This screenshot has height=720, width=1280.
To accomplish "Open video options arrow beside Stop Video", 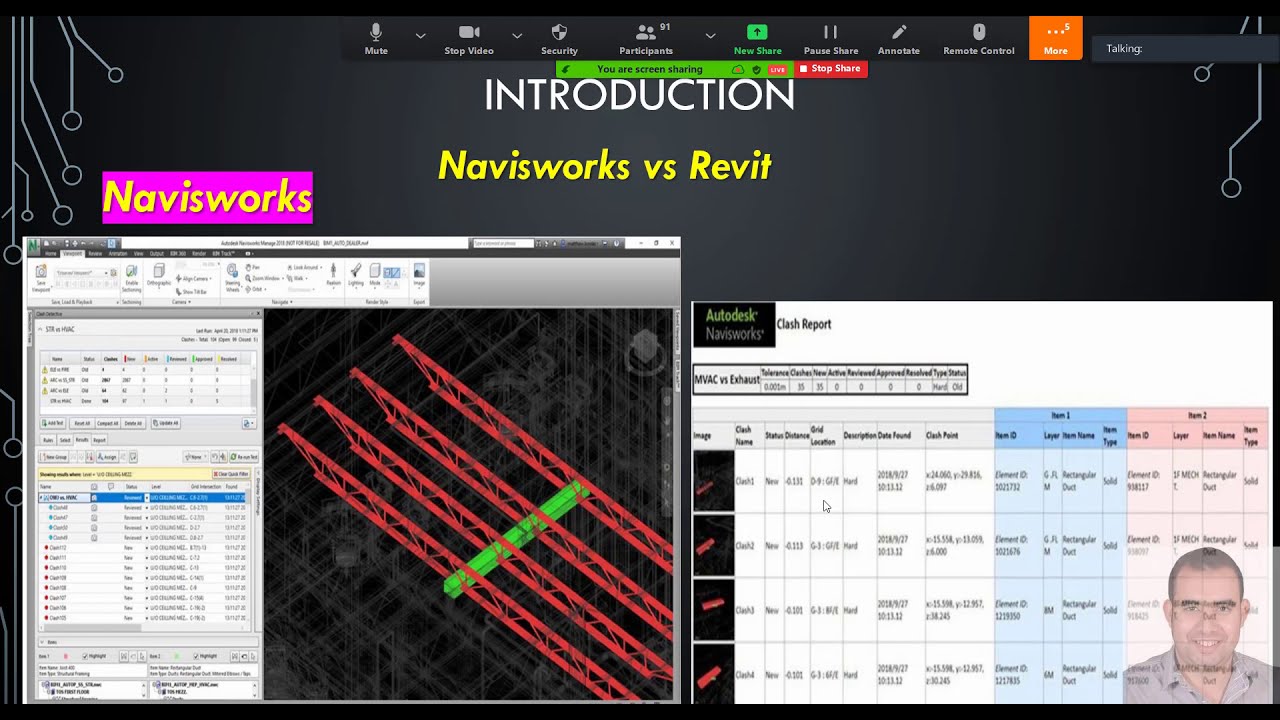I will [517, 35].
